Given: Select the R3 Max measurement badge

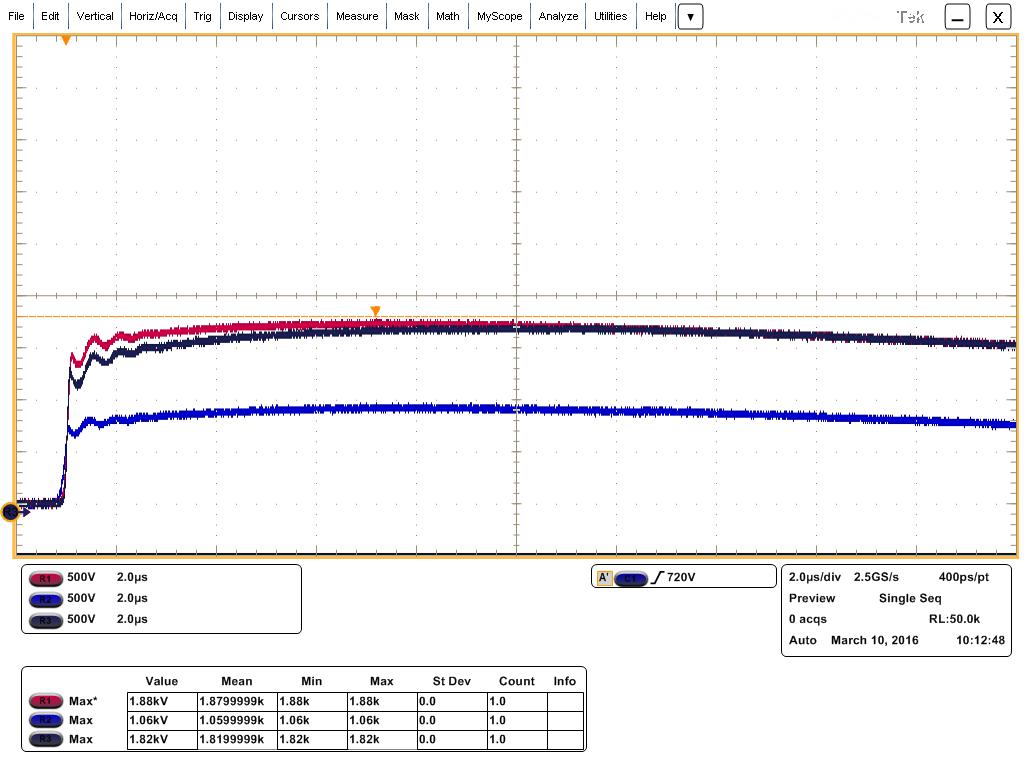Looking at the screenshot, I should coord(43,739).
